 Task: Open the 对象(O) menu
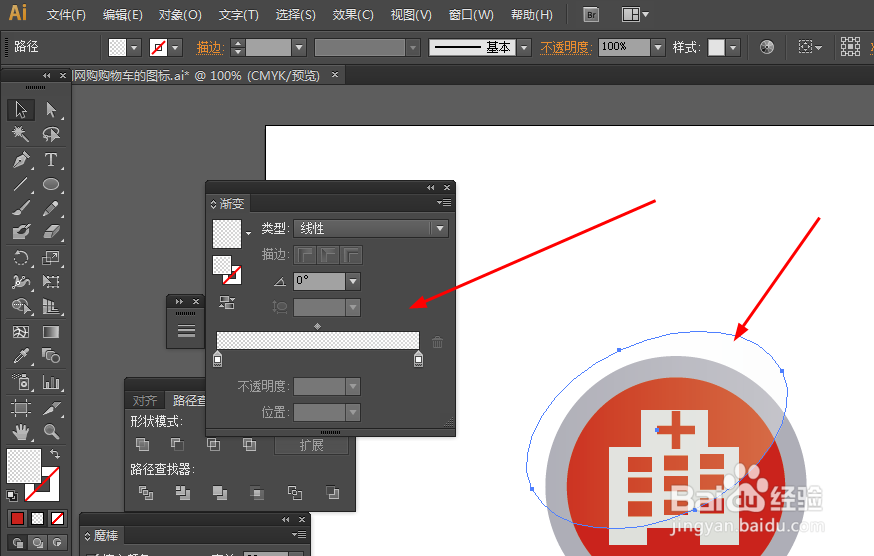pyautogui.click(x=180, y=15)
